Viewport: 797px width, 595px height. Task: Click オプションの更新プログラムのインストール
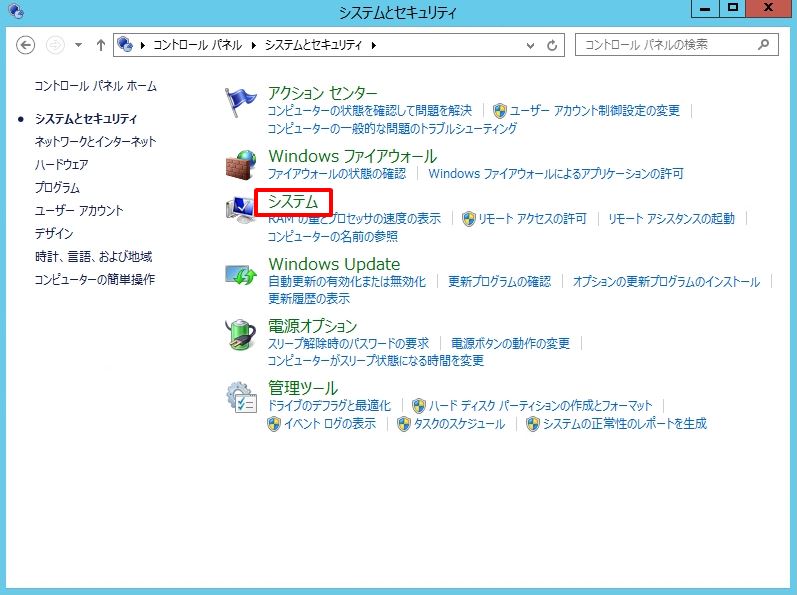point(666,281)
